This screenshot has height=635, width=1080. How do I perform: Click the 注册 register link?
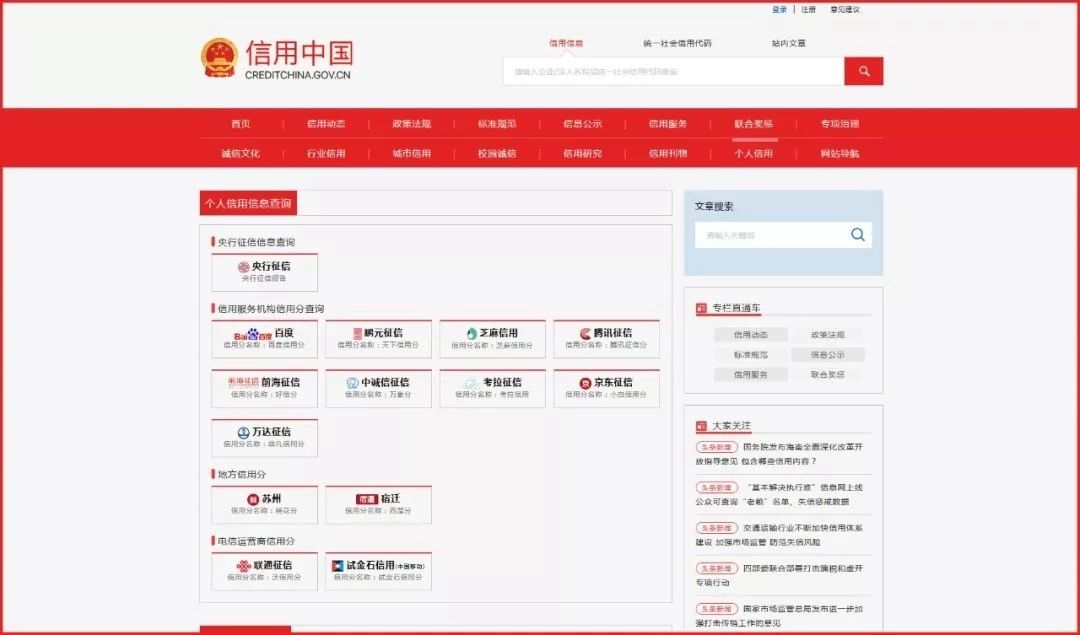coord(808,9)
